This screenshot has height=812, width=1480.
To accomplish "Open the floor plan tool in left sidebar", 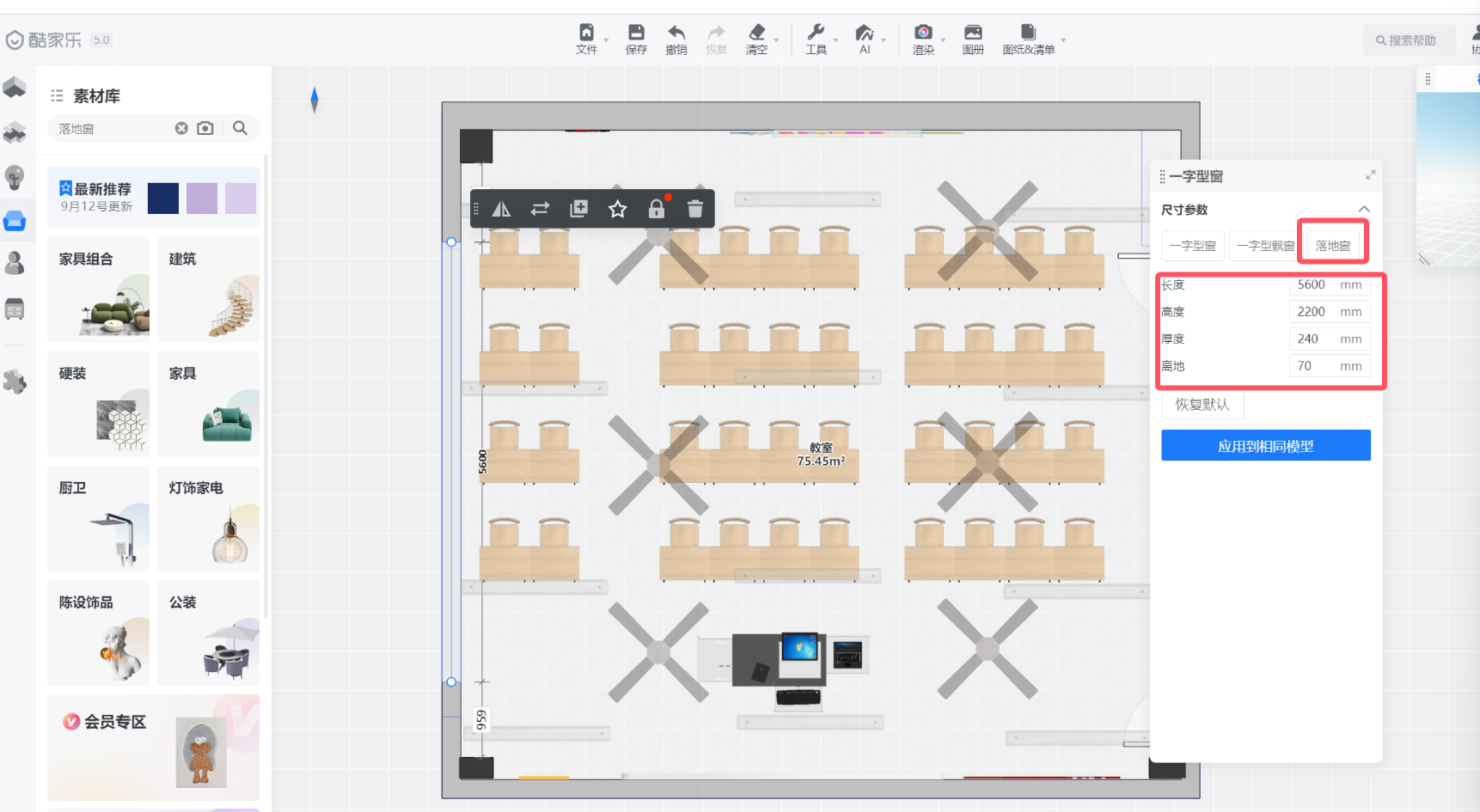I will (x=15, y=88).
